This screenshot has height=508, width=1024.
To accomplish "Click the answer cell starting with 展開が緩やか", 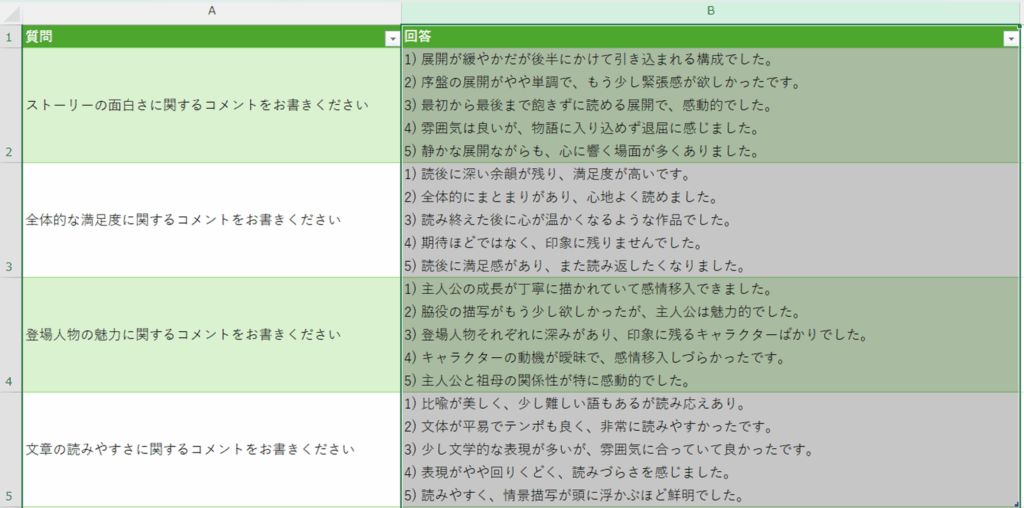I will point(711,105).
